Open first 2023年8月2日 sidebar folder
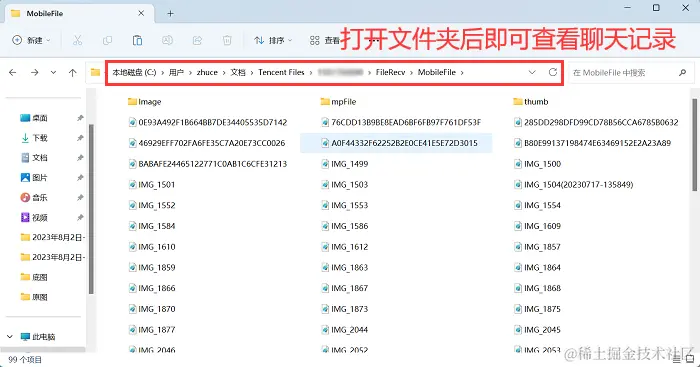 [53, 237]
